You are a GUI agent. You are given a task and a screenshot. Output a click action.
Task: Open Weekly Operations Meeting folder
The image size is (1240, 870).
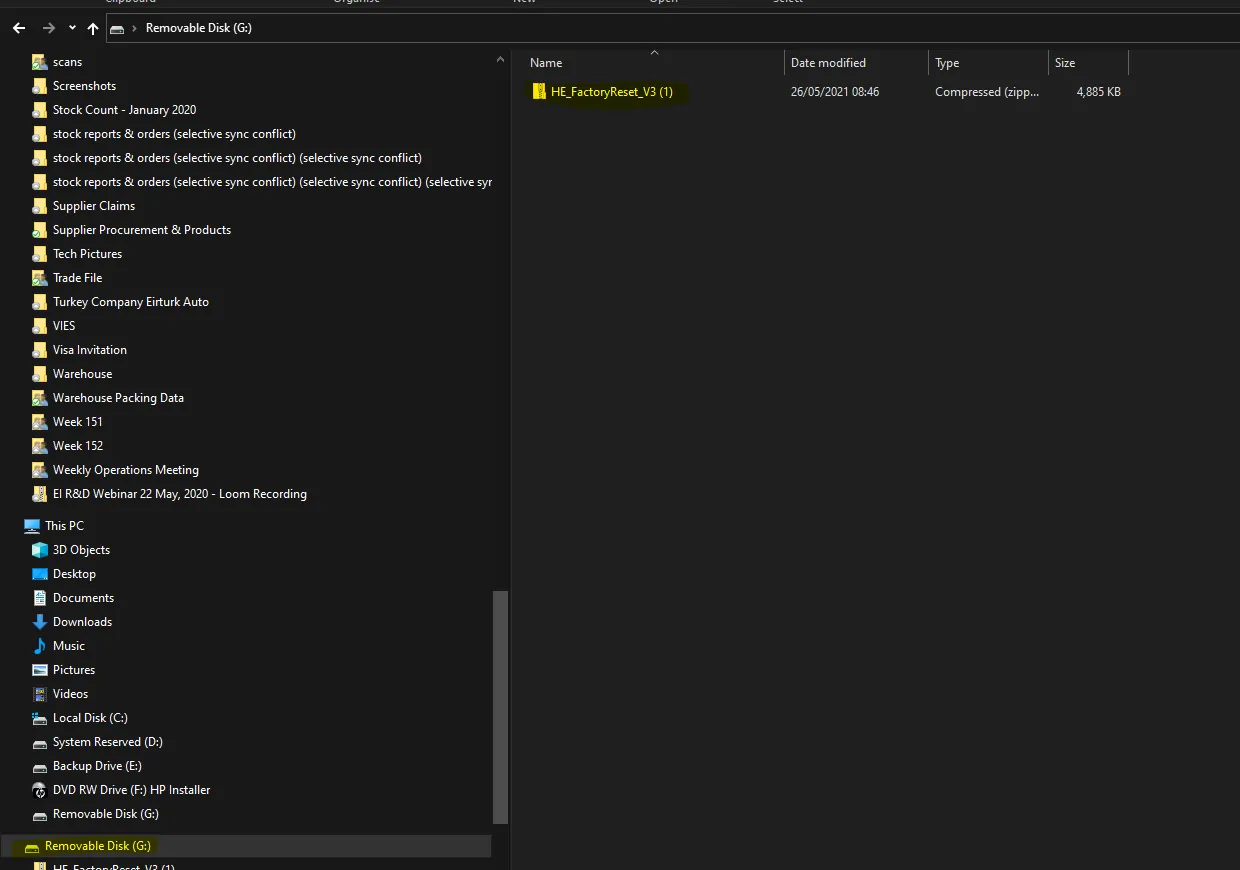pyautogui.click(x=125, y=470)
